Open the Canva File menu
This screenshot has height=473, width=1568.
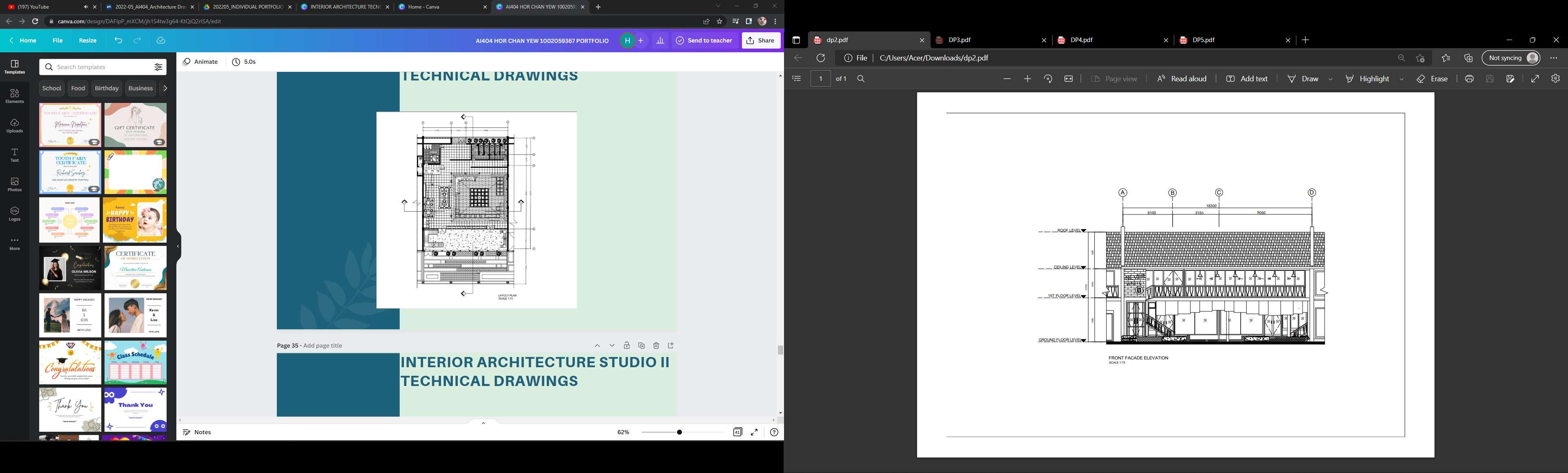click(57, 41)
